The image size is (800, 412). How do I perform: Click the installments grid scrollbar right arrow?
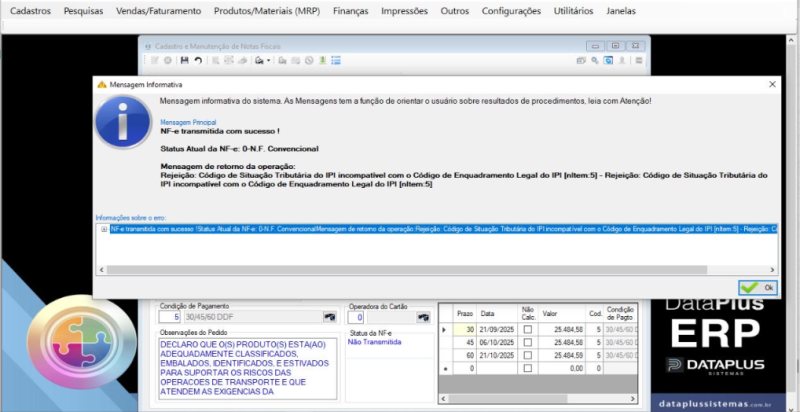point(633,399)
